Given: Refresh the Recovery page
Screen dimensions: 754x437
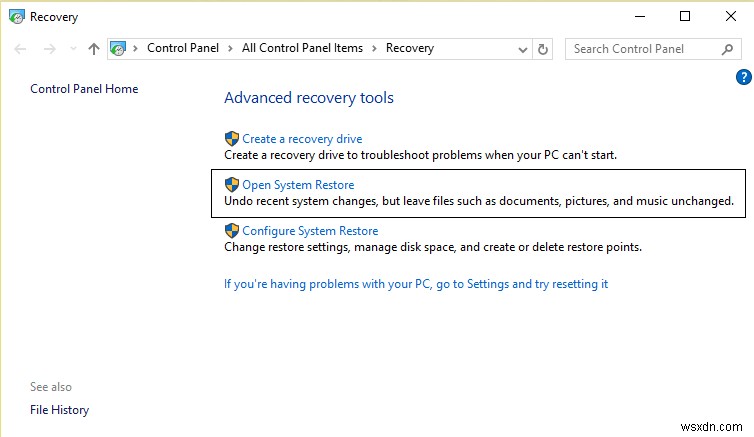Looking at the screenshot, I should (543, 48).
